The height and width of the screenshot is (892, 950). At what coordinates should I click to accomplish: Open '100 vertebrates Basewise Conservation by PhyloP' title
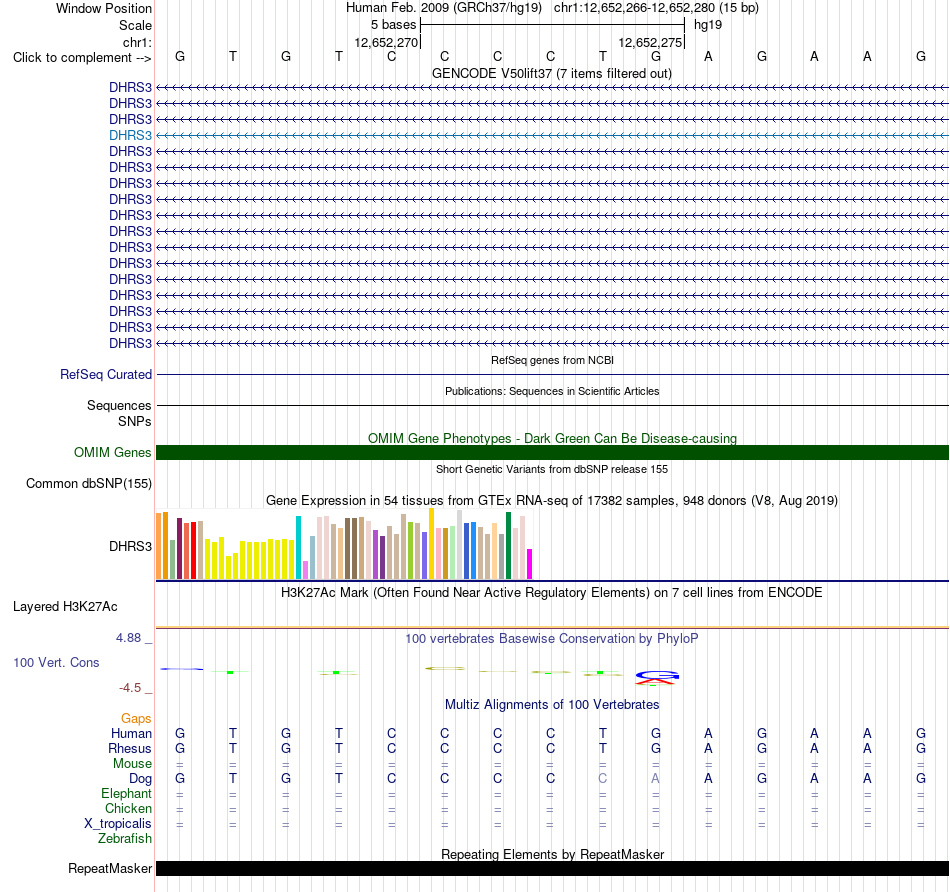[x=552, y=639]
